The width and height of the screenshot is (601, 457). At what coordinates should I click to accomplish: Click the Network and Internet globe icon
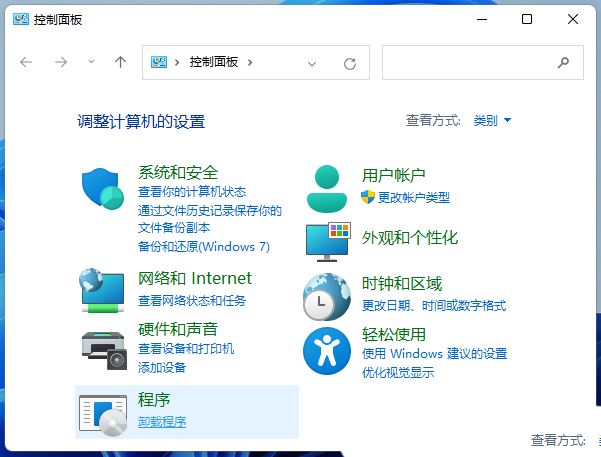[102, 290]
